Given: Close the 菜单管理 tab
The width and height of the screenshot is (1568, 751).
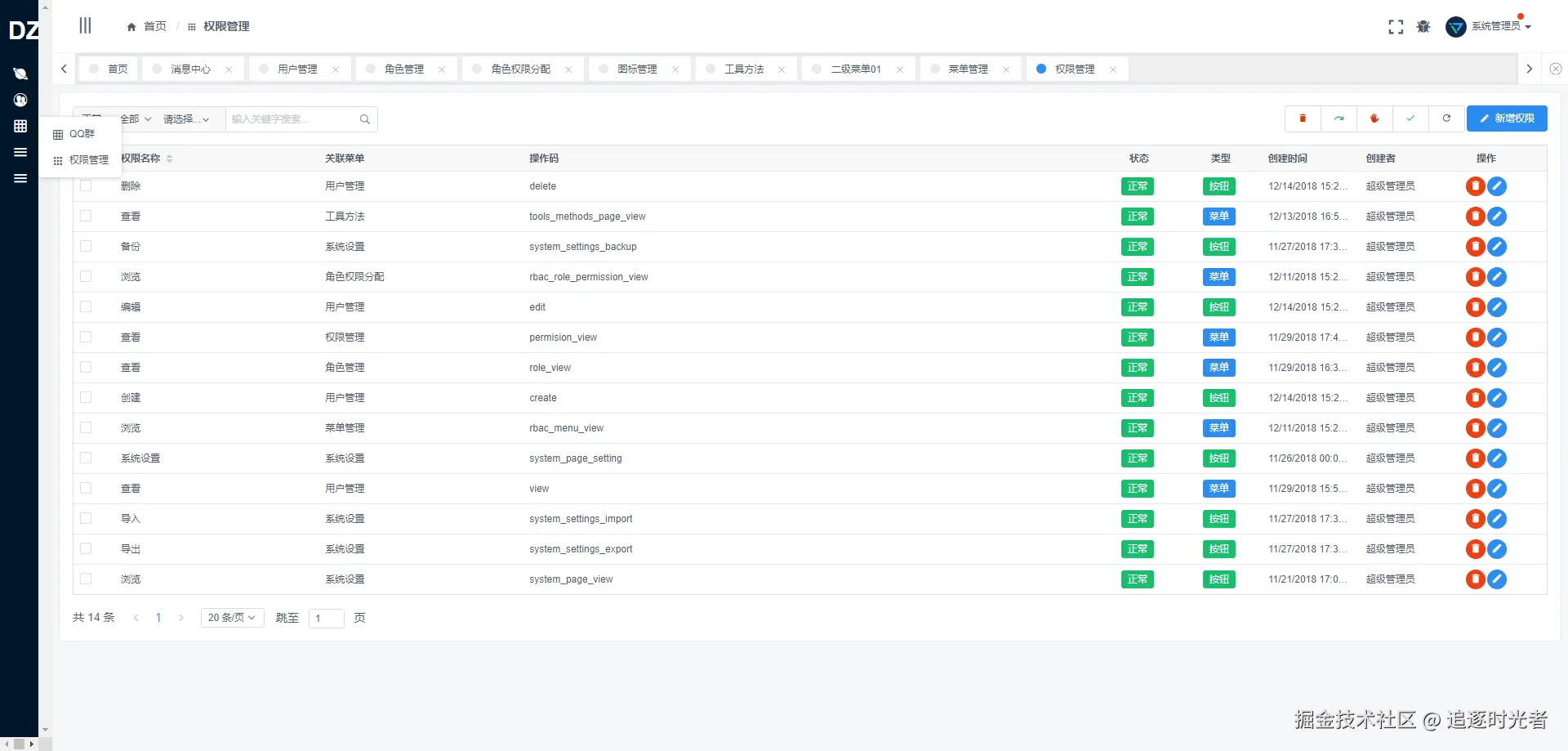Looking at the screenshot, I should (1006, 69).
